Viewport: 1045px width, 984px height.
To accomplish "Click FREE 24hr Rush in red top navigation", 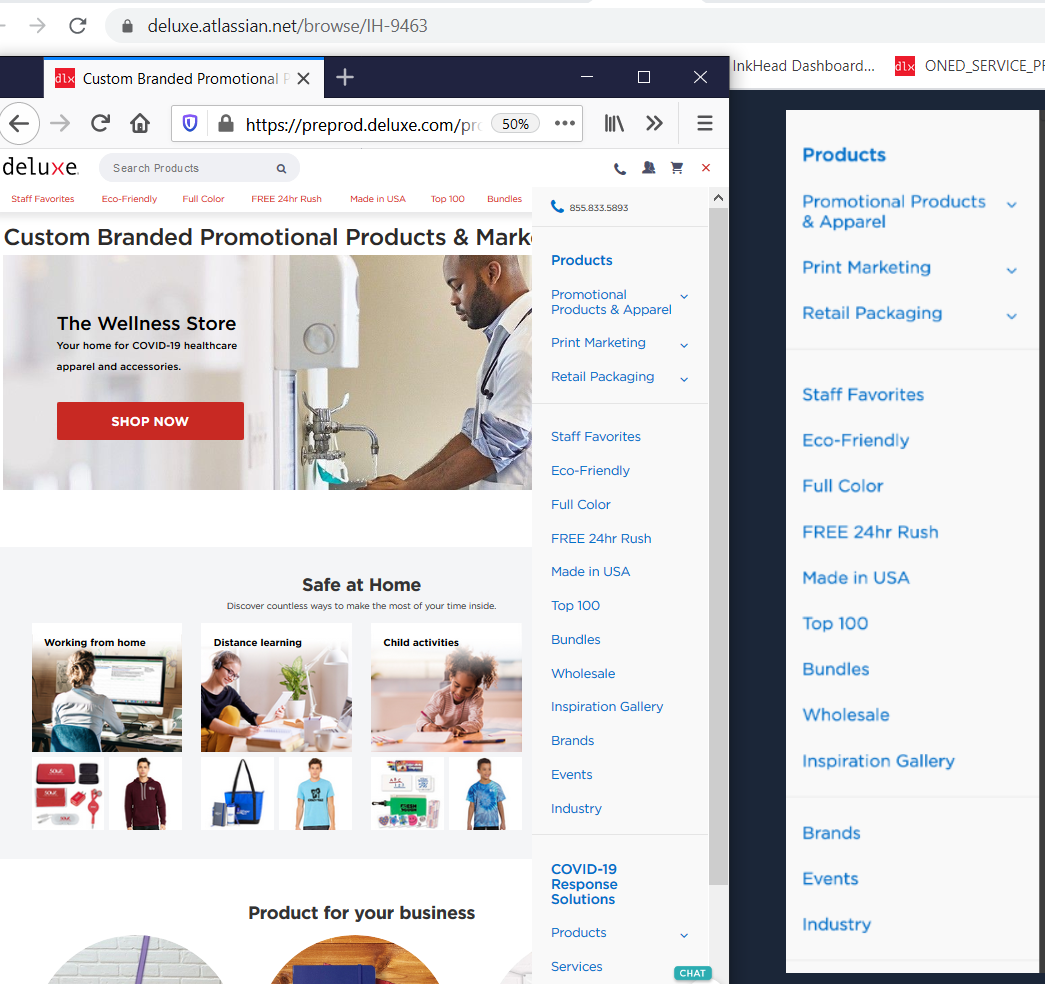I will pos(286,199).
